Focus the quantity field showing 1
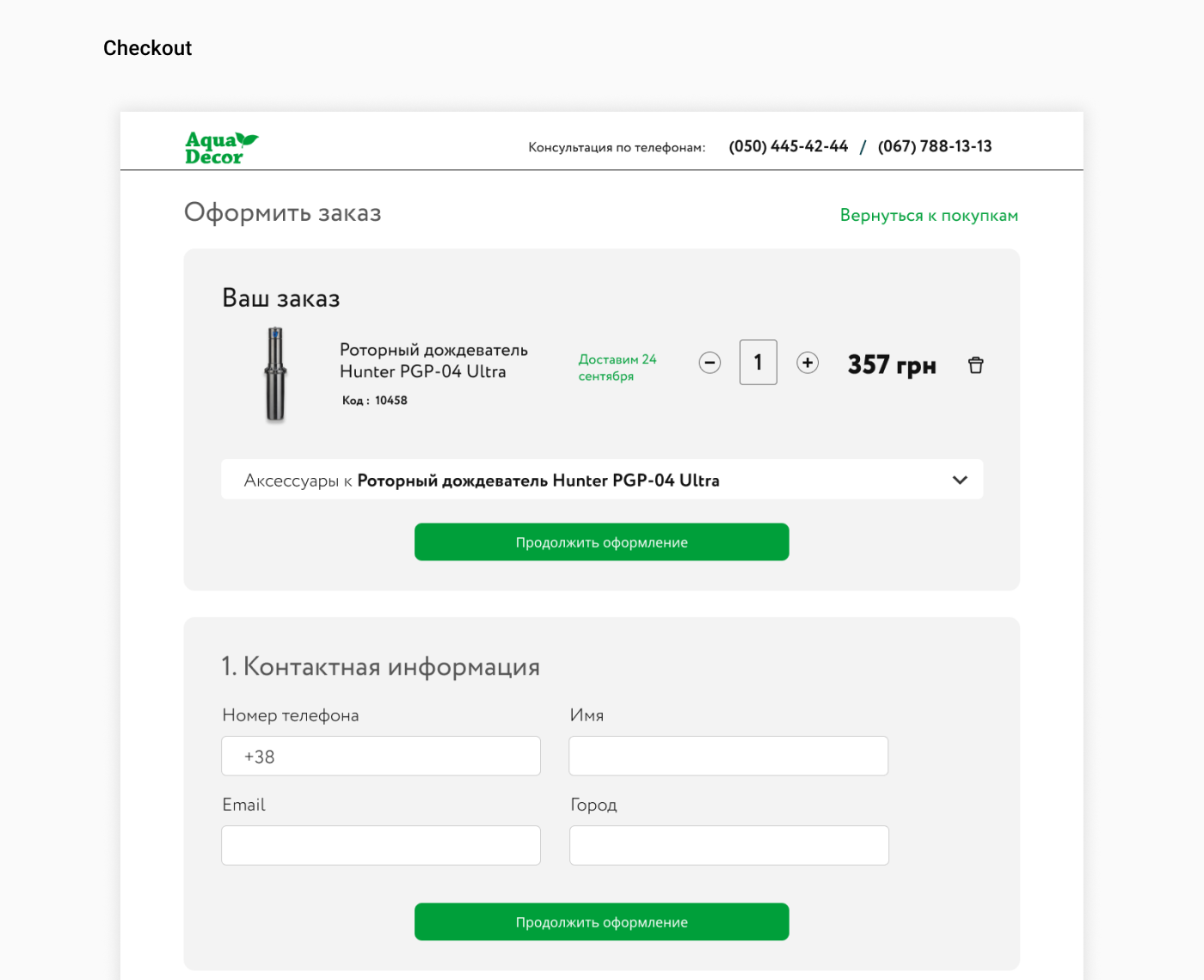Screen dimensions: 1204x980 tap(759, 362)
